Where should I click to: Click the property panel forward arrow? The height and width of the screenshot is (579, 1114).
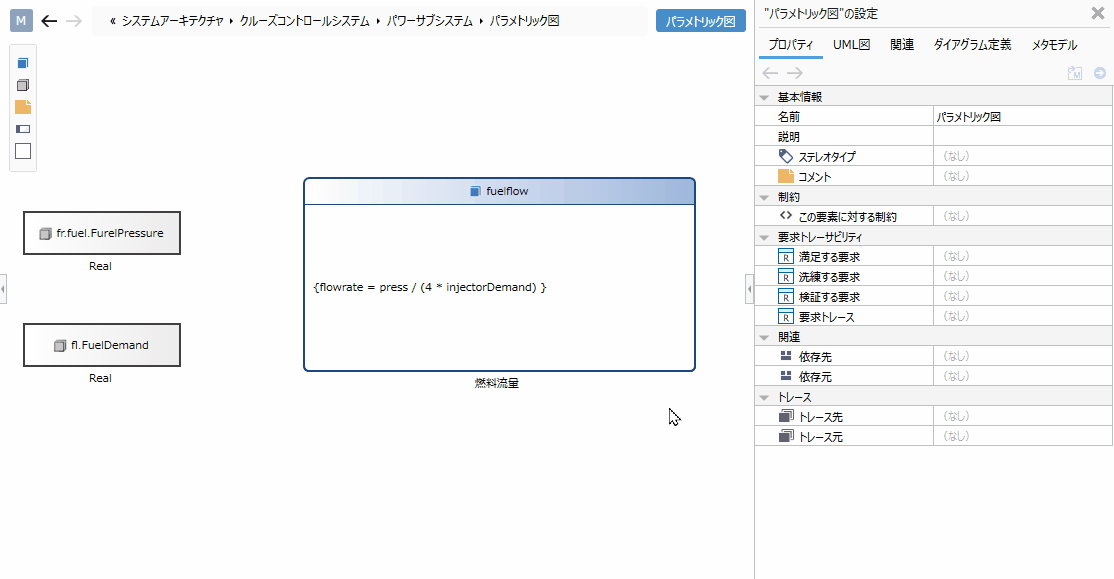tap(794, 73)
